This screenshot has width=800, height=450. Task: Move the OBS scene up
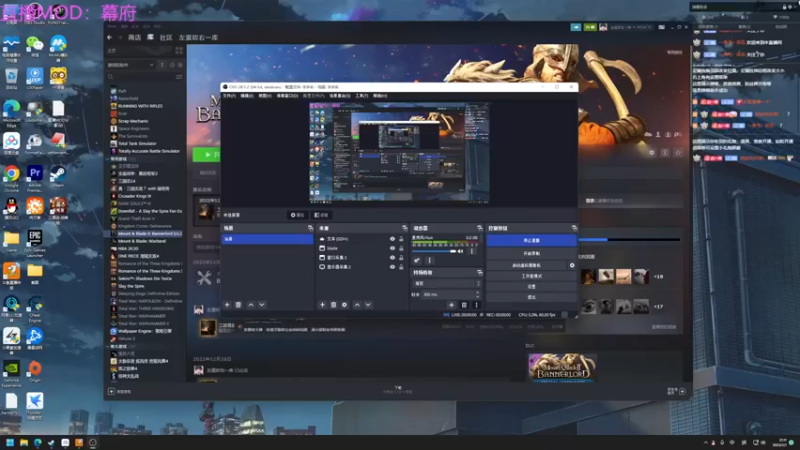[251, 305]
